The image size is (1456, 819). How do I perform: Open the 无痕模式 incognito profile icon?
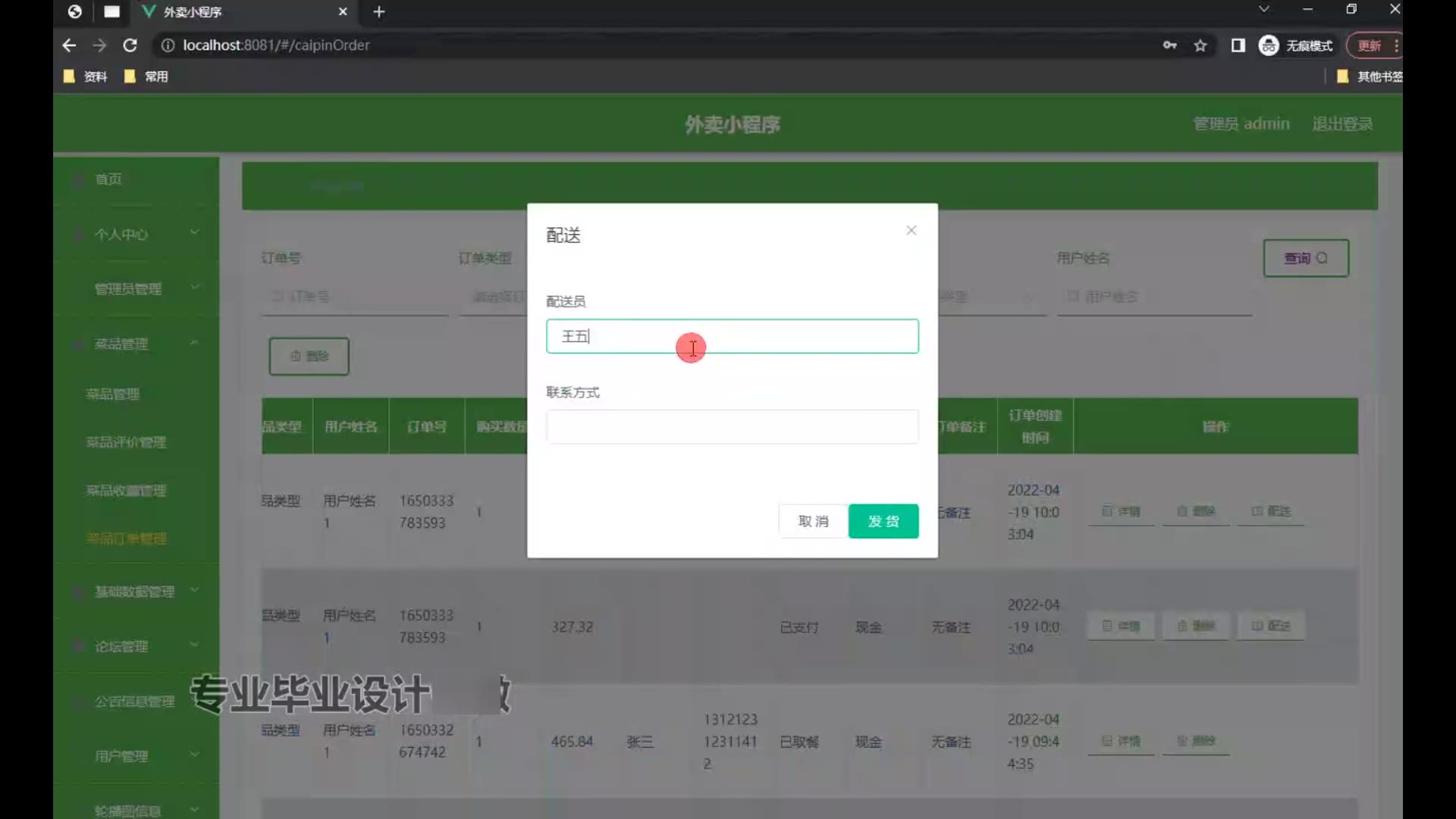click(x=1269, y=45)
